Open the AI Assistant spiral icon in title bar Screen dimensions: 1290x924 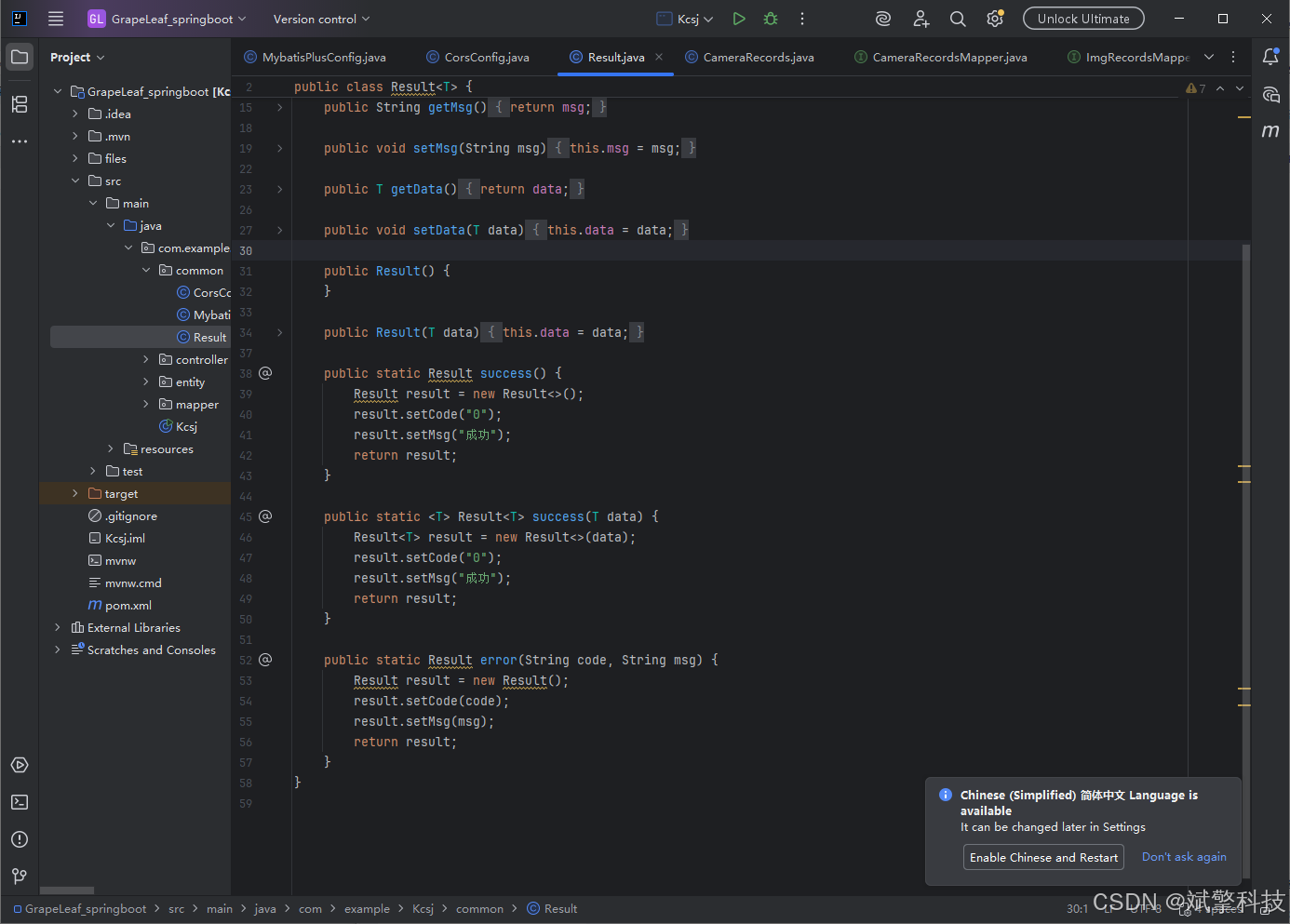point(883,19)
